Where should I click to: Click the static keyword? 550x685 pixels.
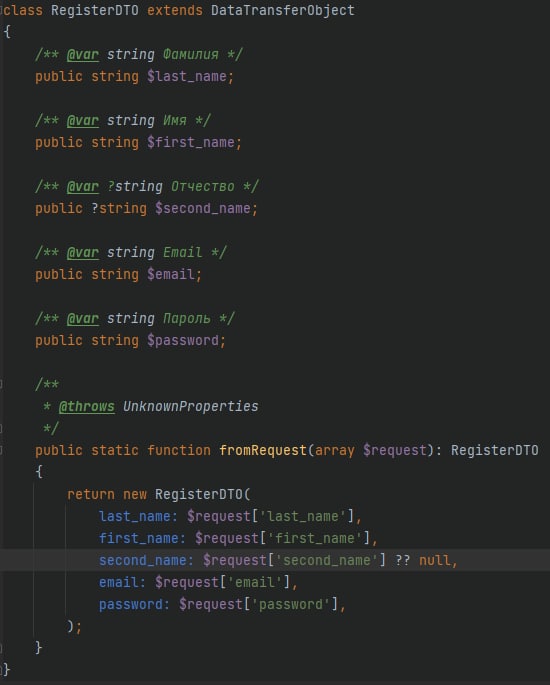coord(115,450)
